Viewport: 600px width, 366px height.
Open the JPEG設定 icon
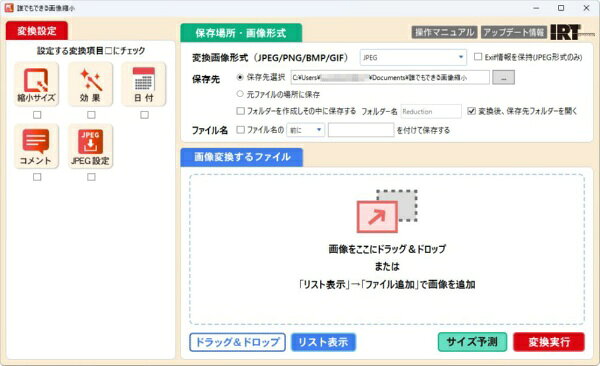coord(90,147)
